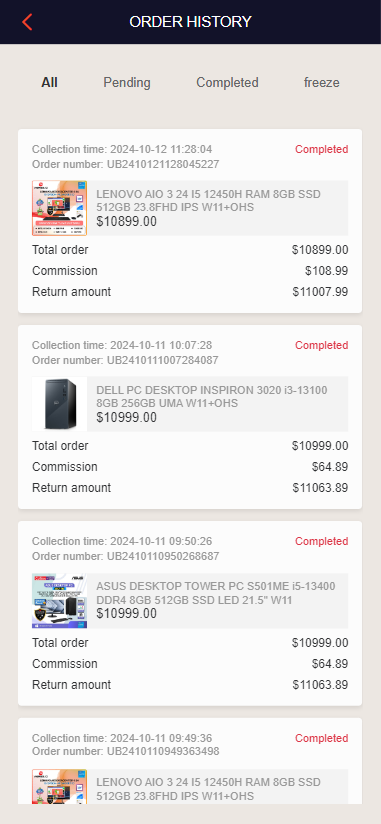The height and width of the screenshot is (824, 381).
Task: Open the Completed orders tab
Action: pos(227,83)
